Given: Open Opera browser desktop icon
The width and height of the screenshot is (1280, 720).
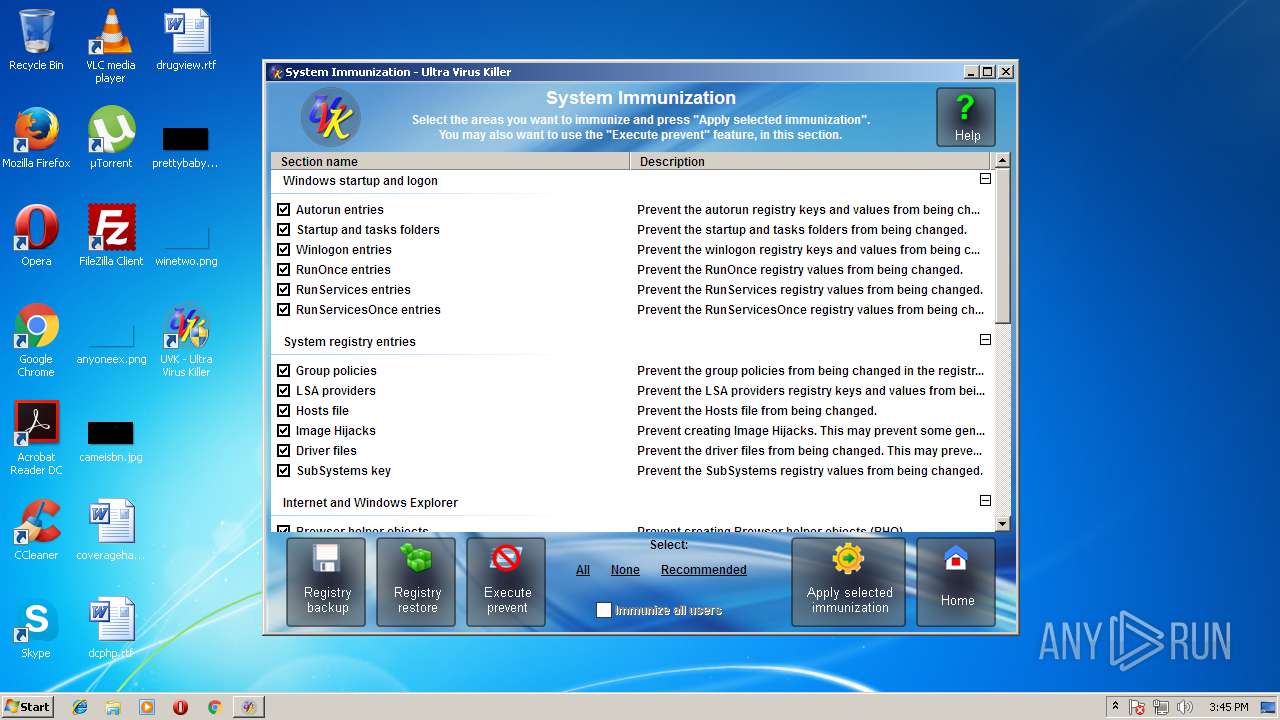Looking at the screenshot, I should pyautogui.click(x=36, y=236).
